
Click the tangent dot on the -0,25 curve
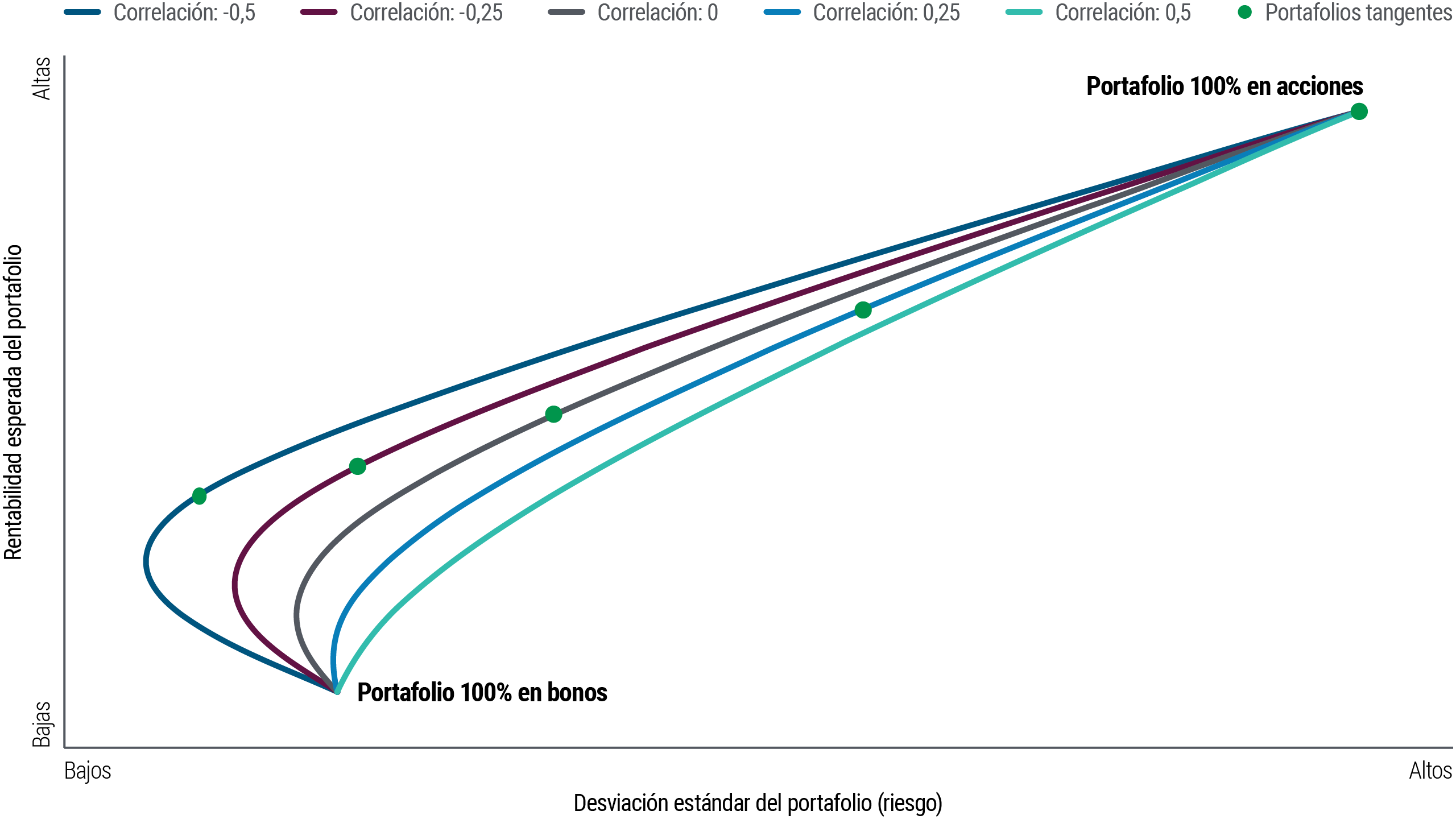tap(357, 466)
